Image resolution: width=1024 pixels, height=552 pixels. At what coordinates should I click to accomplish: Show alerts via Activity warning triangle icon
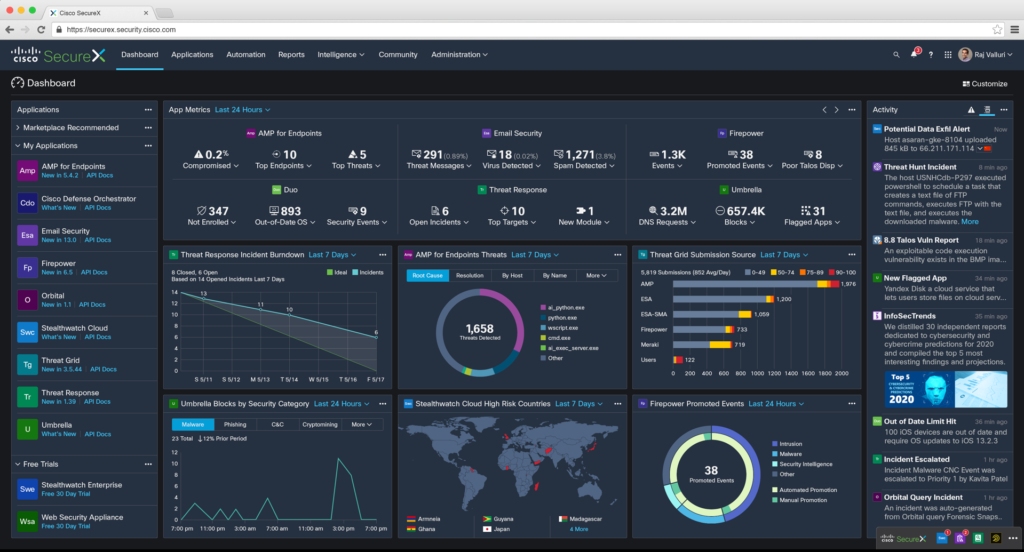[971, 110]
